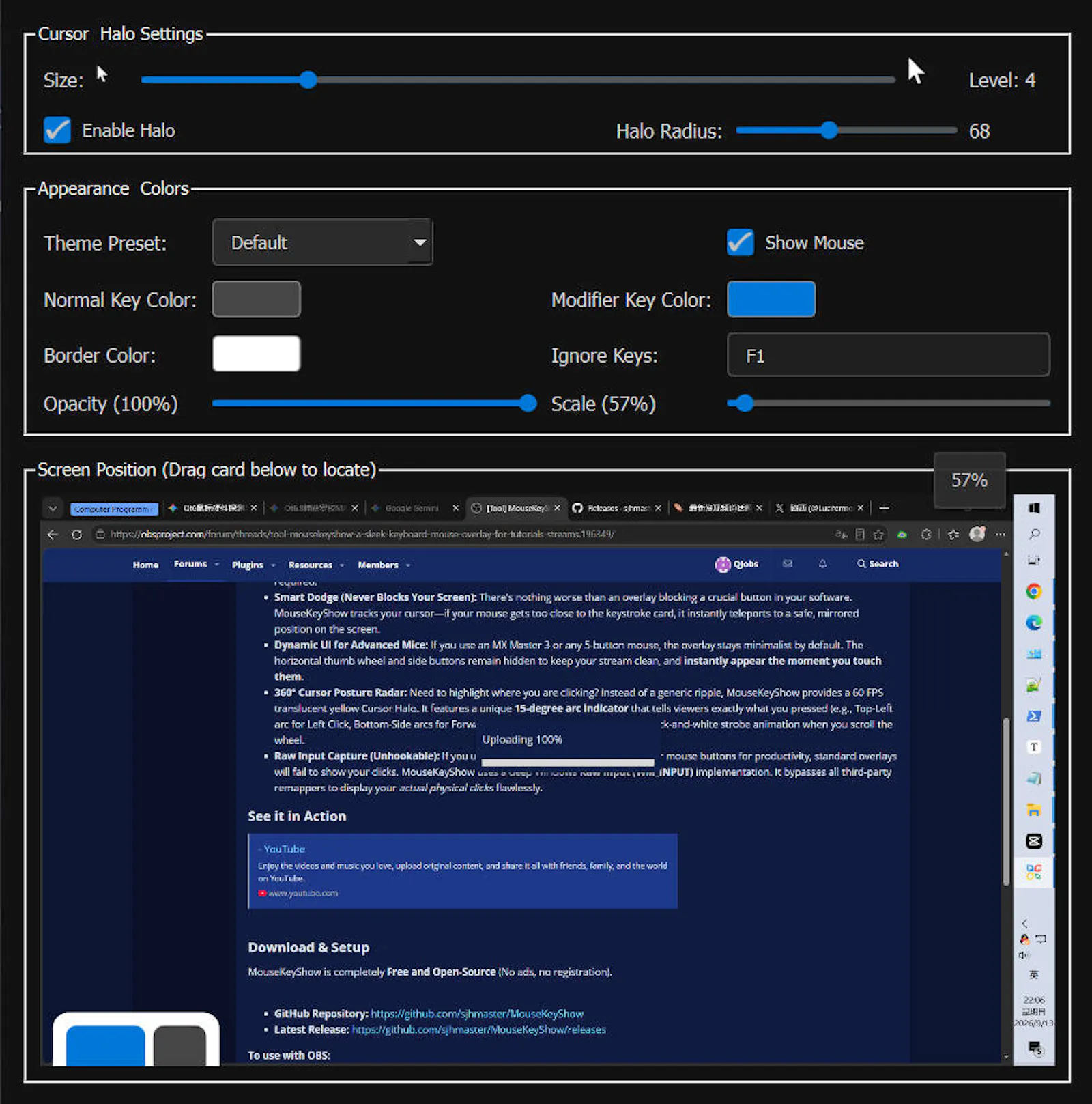Click the YouTube embed title link
This screenshot has height=1104, width=1092.
click(x=283, y=849)
